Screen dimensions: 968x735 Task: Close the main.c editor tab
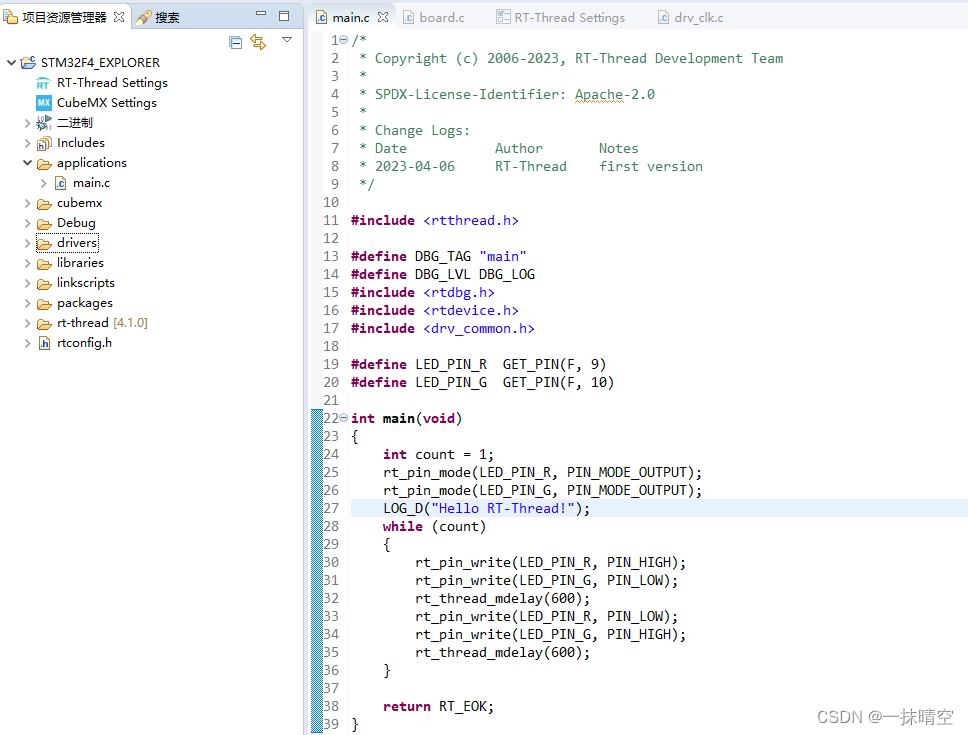[x=383, y=17]
